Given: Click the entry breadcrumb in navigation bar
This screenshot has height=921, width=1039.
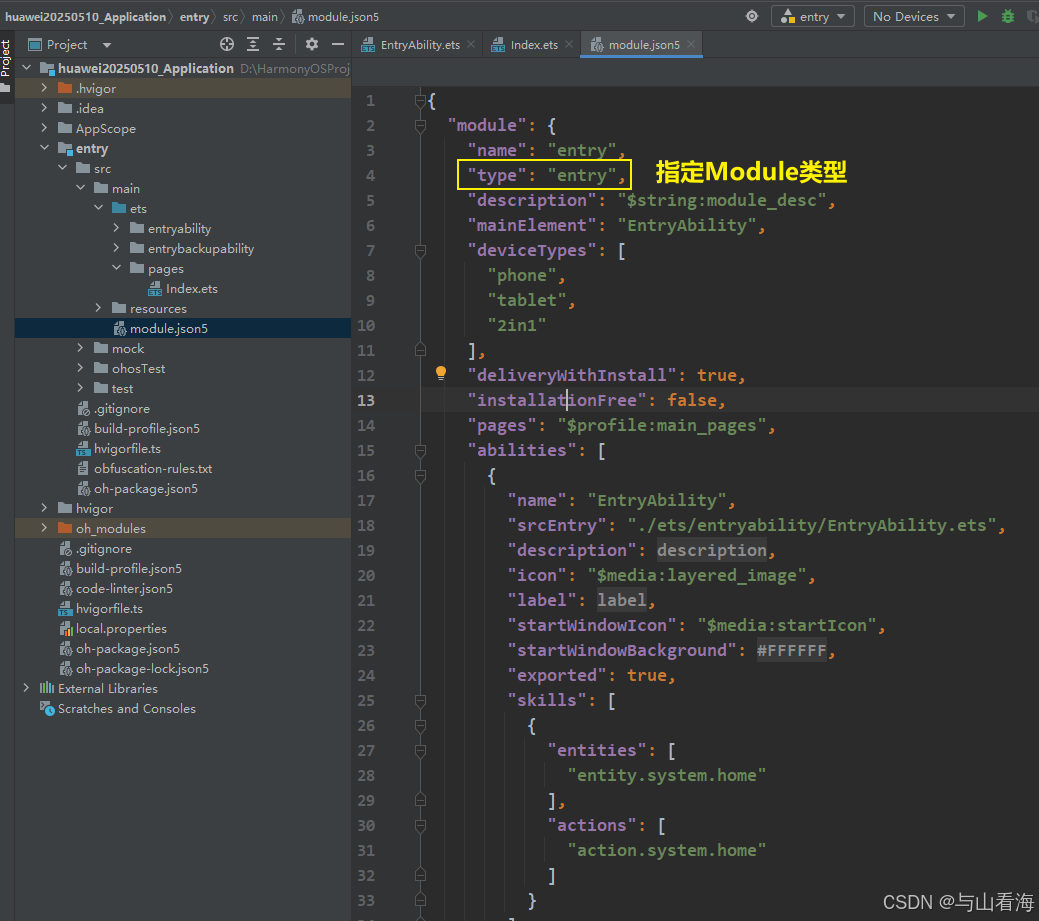Looking at the screenshot, I should (x=194, y=17).
